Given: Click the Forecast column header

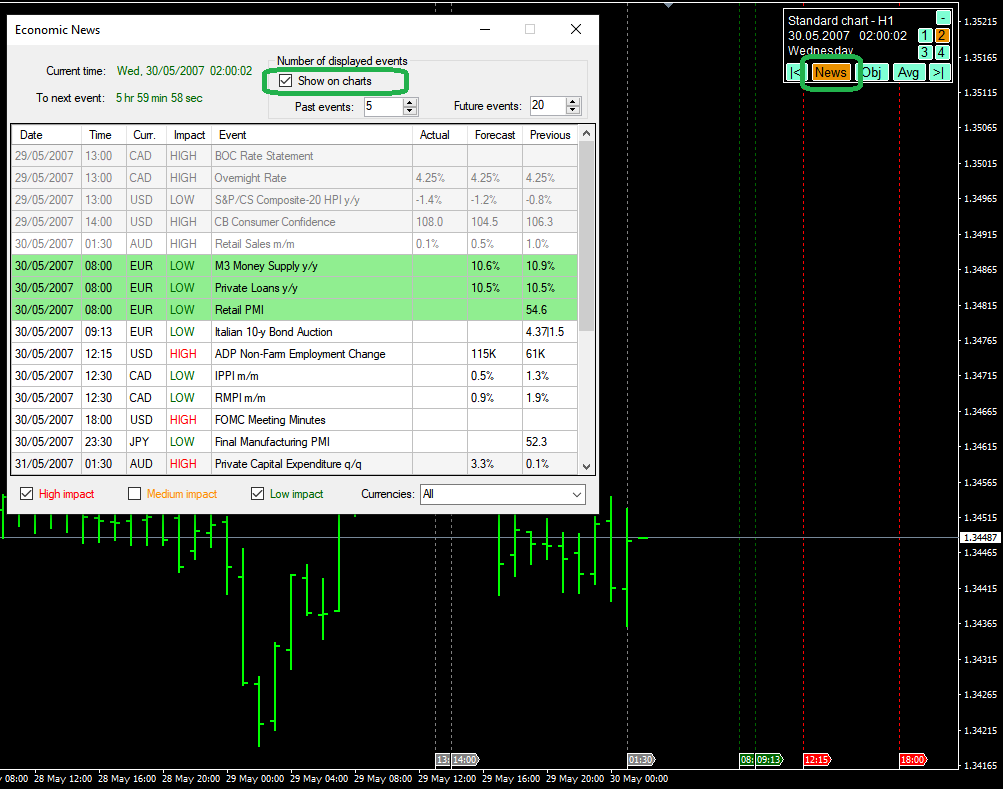Looking at the screenshot, I should [x=495, y=135].
